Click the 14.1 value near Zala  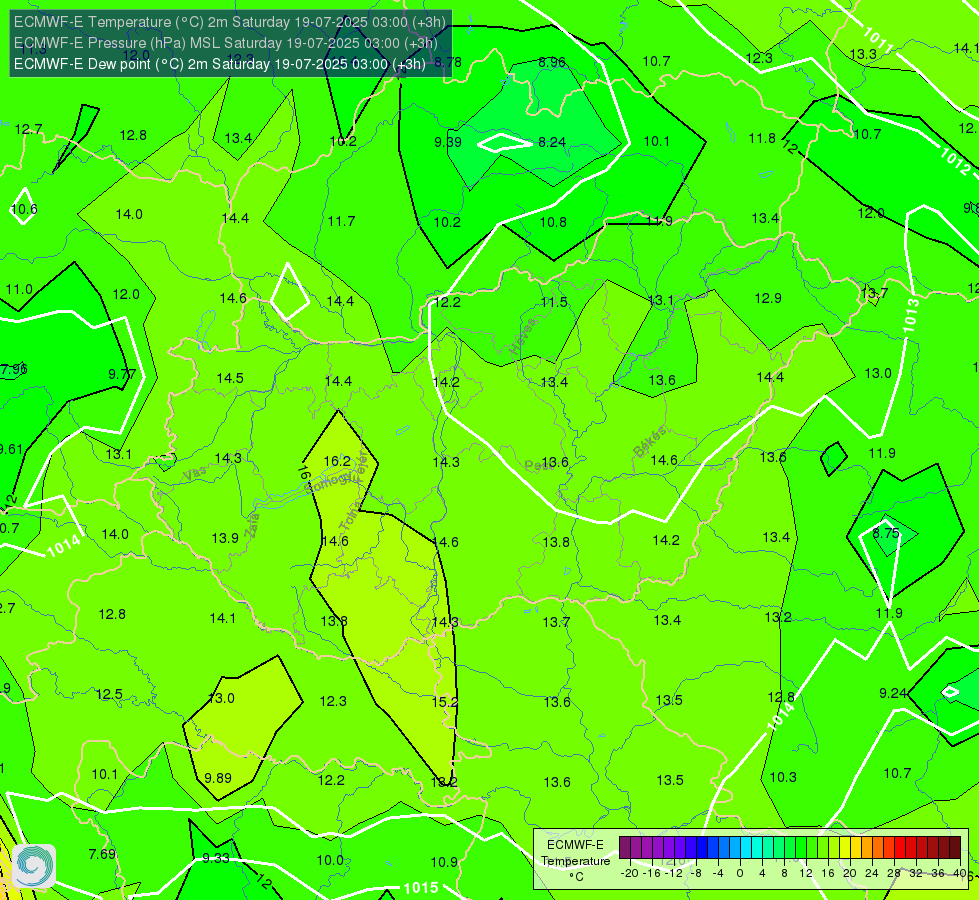click(x=222, y=618)
